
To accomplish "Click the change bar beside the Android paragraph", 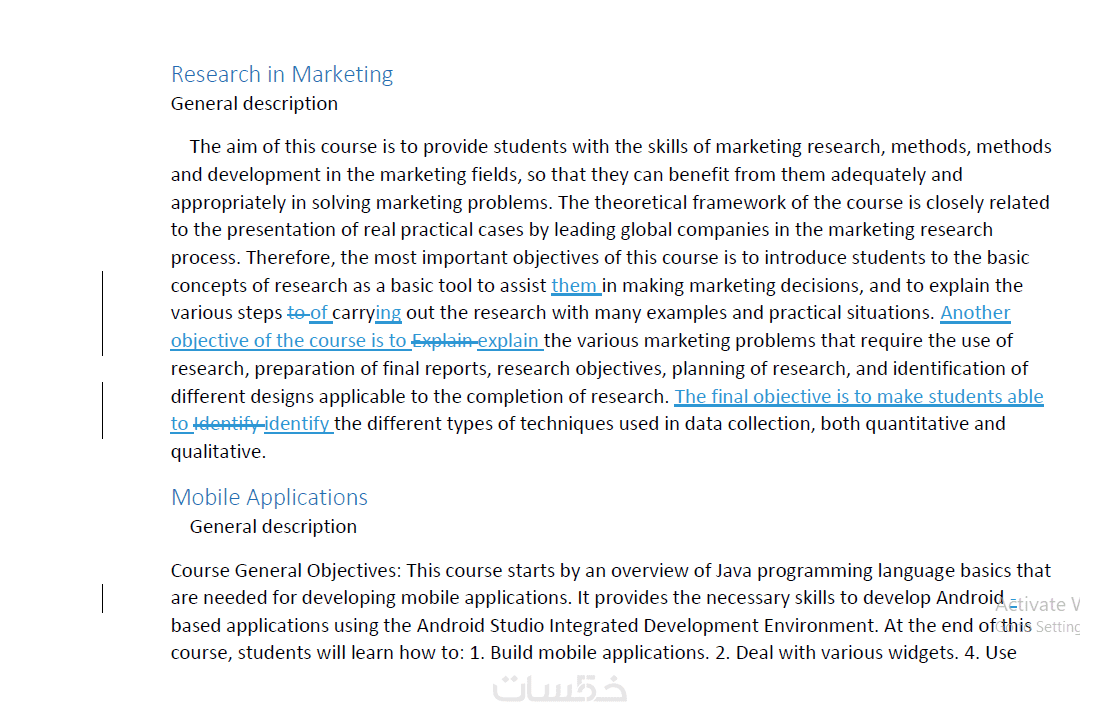I will coord(102,598).
